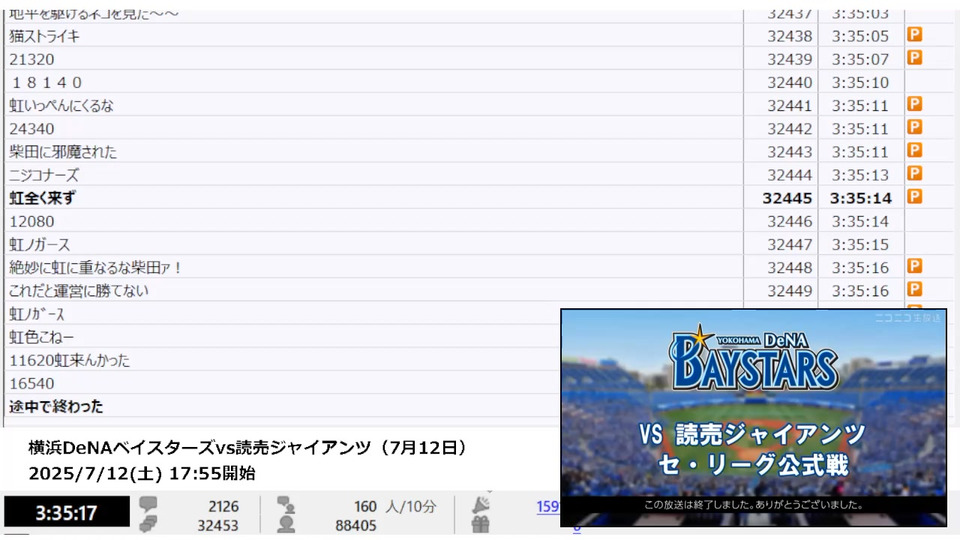
Task: Click the P badge on row 32448
Action: coord(914,267)
